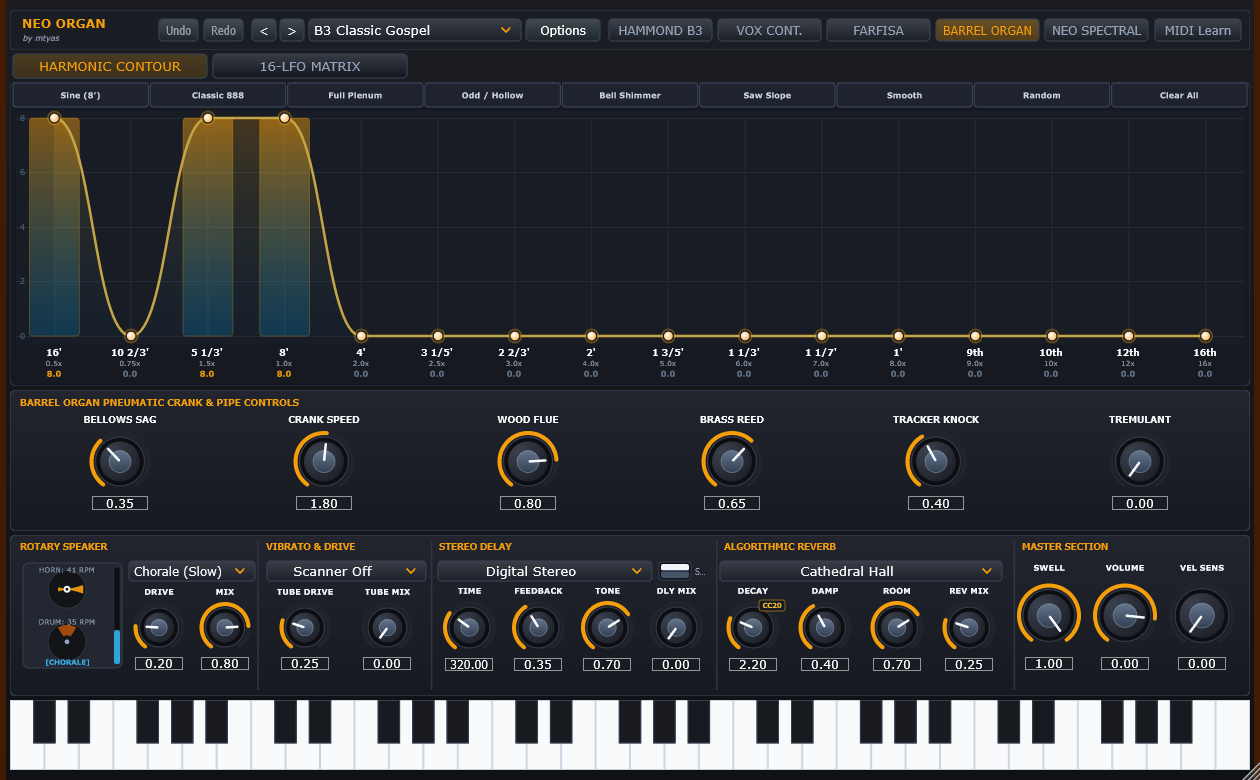This screenshot has width=1260, height=780.
Task: Click the 4' drawbar handle
Action: 361,336
